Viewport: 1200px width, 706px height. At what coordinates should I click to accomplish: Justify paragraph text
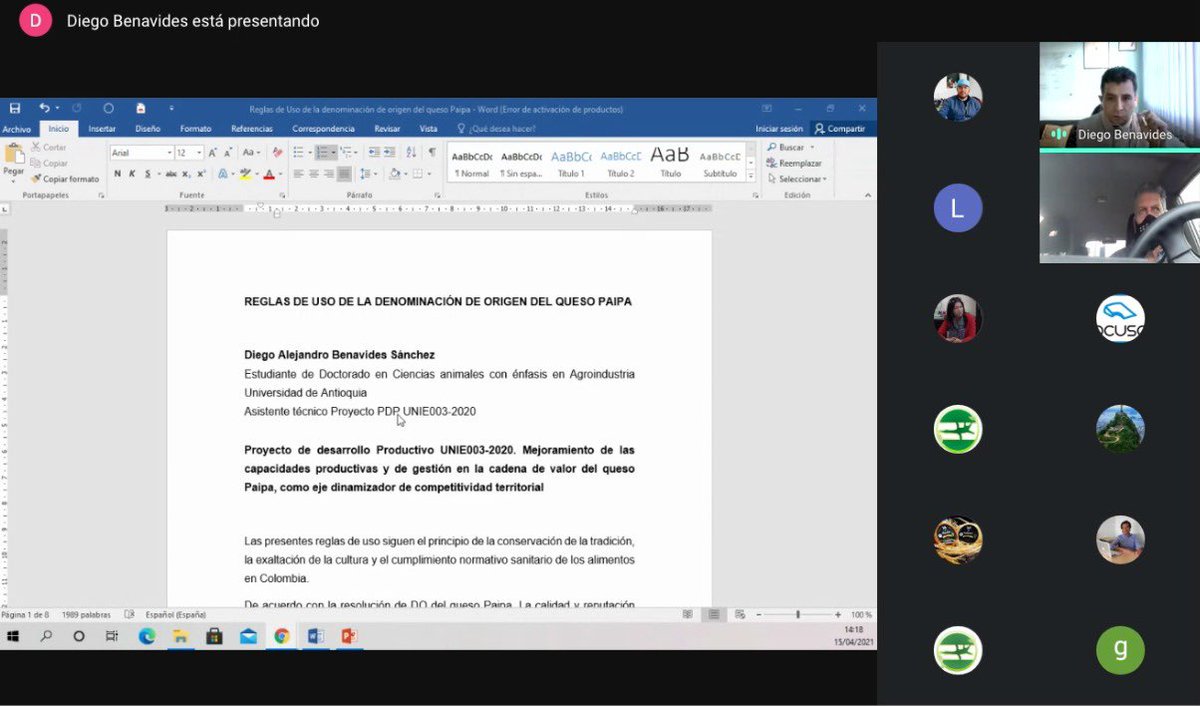click(x=344, y=174)
